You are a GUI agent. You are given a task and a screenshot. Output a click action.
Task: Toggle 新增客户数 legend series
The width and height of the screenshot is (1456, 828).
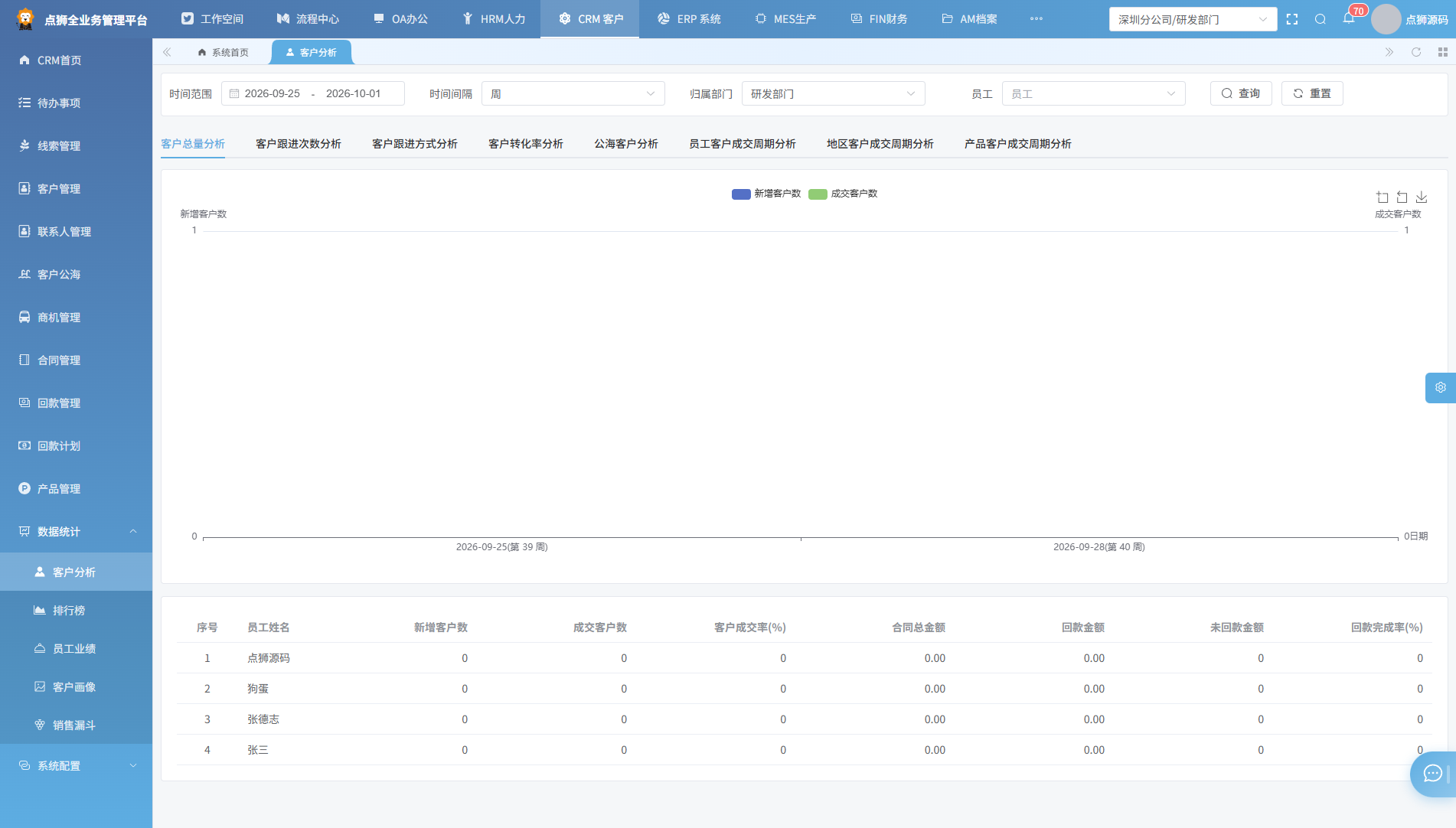coord(766,194)
